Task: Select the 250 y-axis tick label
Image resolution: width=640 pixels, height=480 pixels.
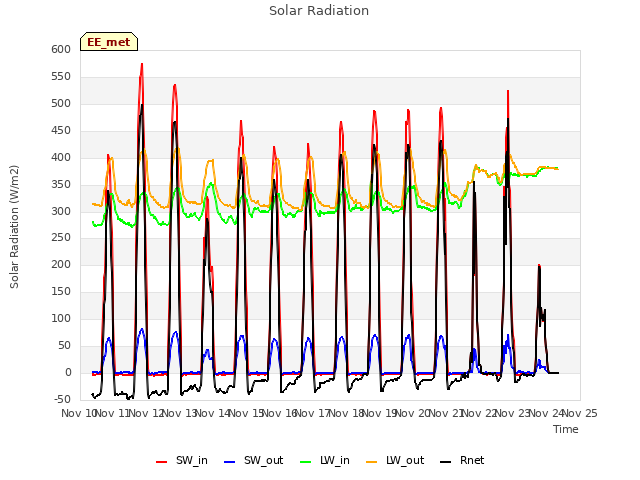Action: [x=61, y=238]
